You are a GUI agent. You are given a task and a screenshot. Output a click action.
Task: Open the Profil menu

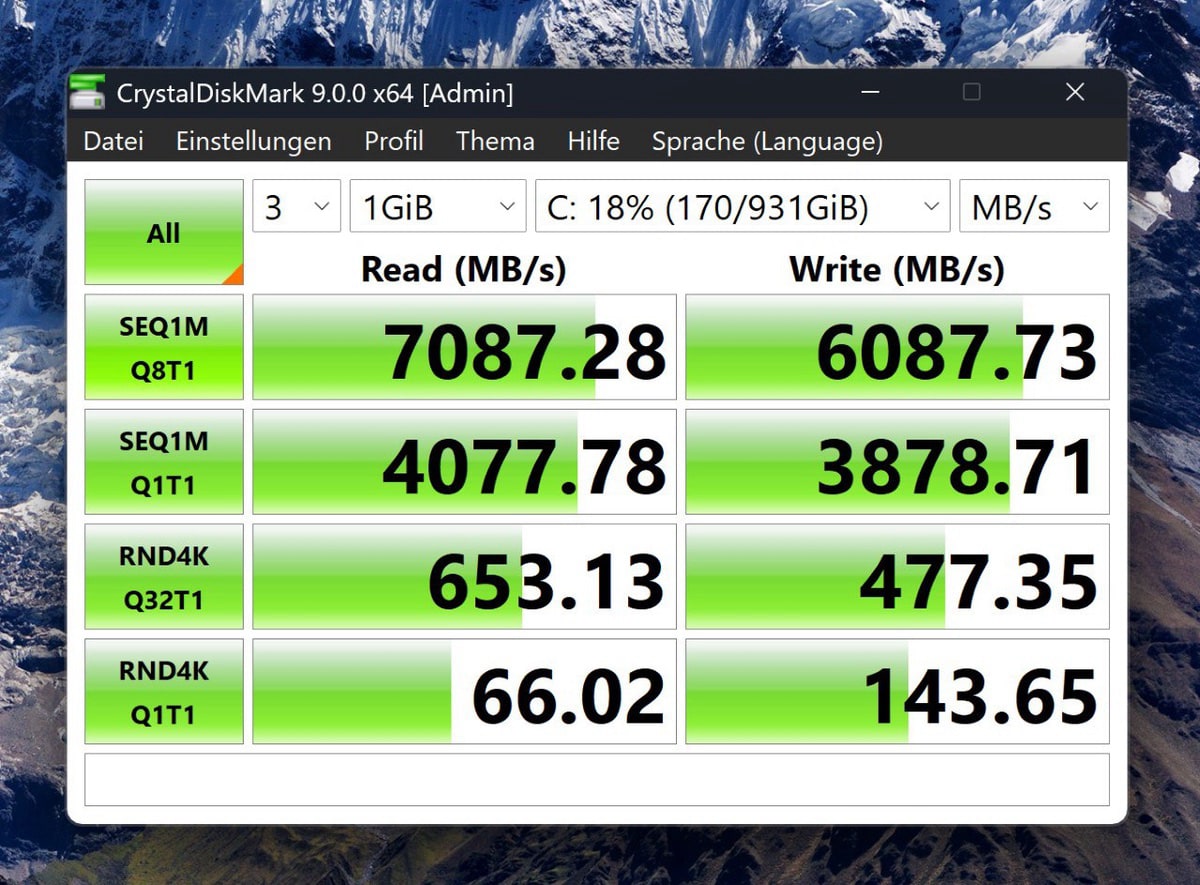[393, 142]
